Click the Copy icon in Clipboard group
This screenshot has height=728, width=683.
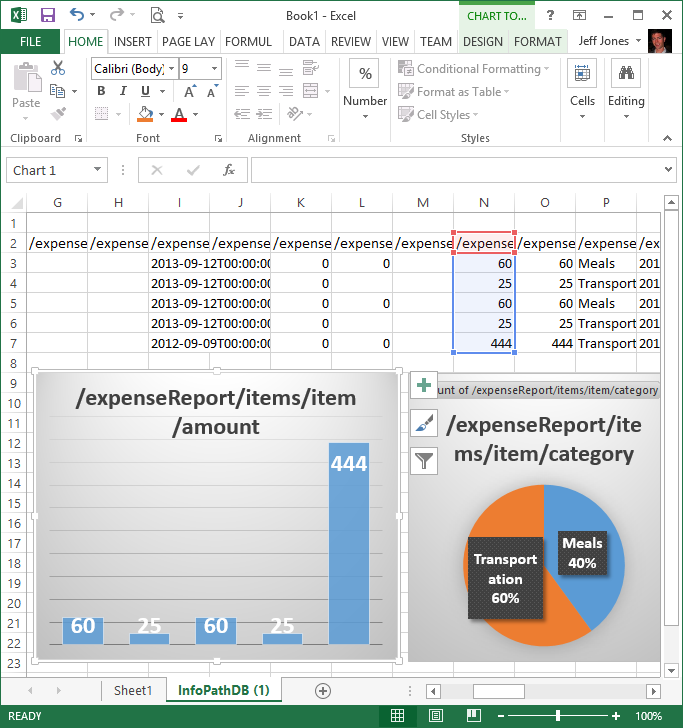point(57,91)
